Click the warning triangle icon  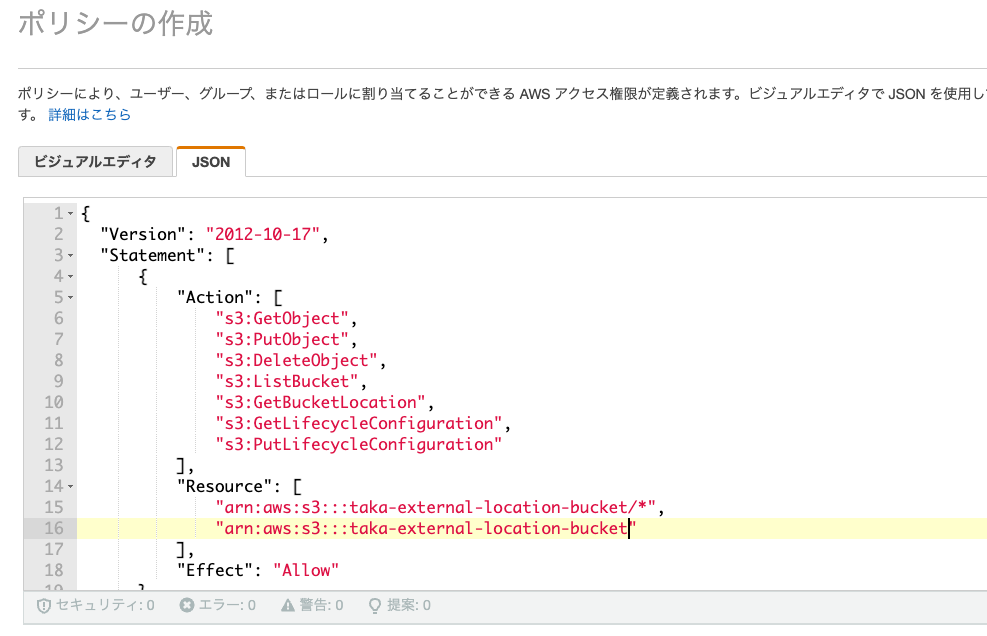click(288, 605)
